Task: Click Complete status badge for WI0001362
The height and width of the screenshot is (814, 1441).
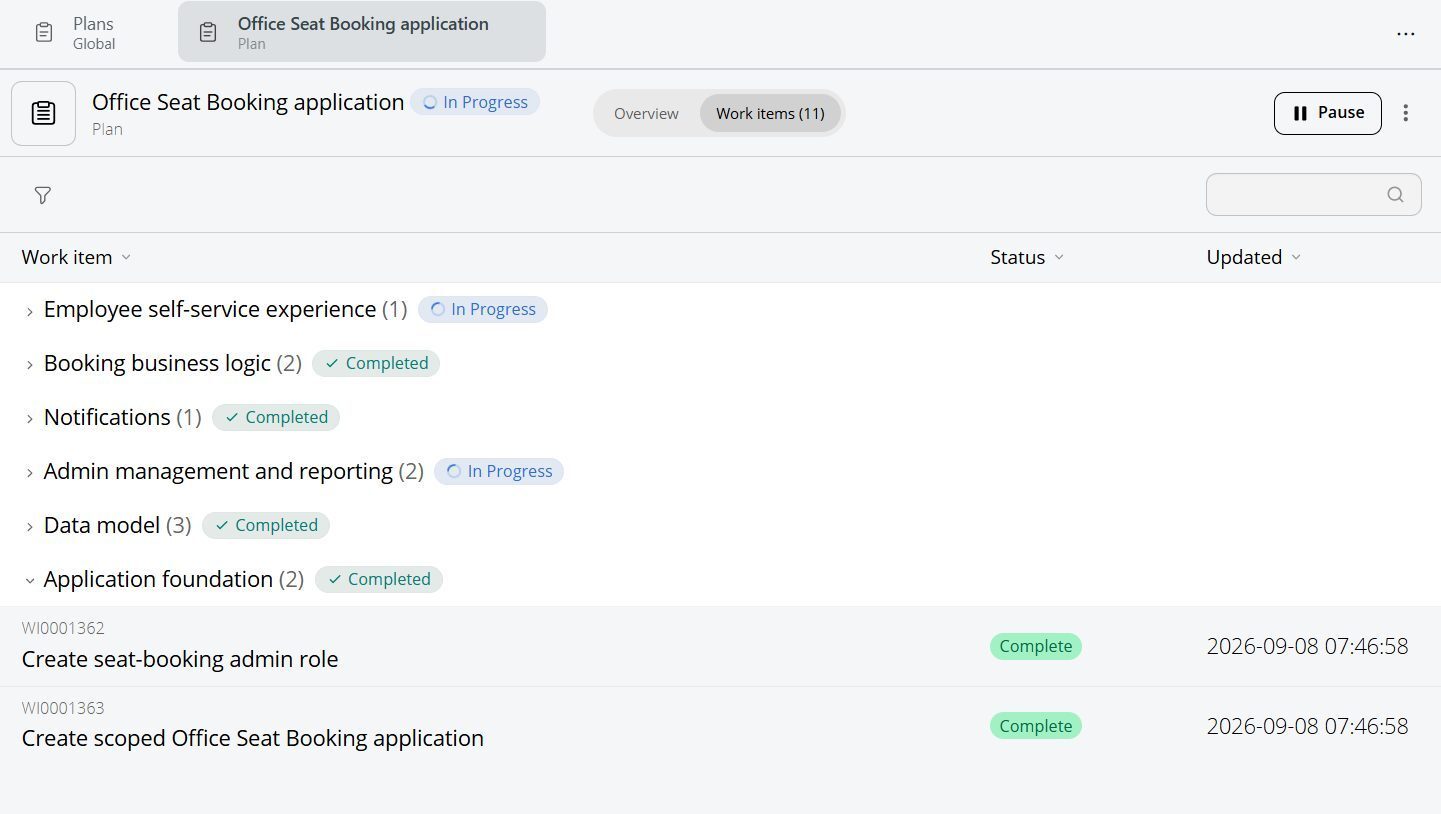Action: tap(1036, 646)
